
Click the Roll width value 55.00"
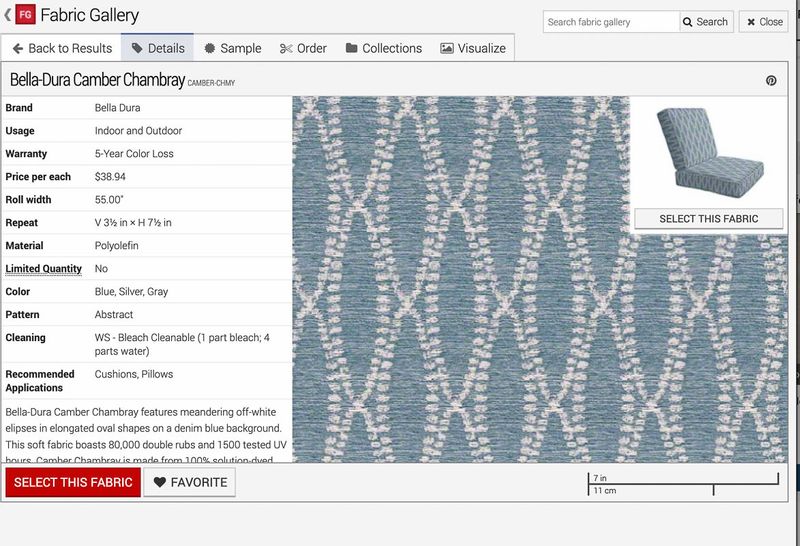109,200
